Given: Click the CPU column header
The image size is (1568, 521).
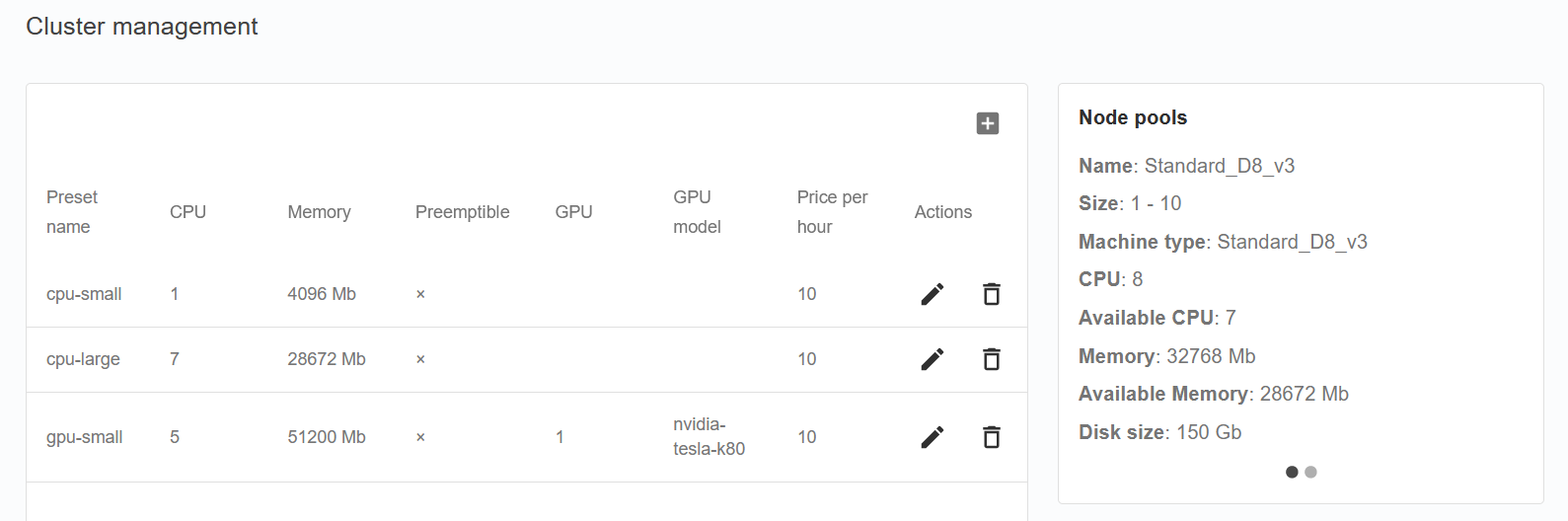Looking at the screenshot, I should pos(187,212).
